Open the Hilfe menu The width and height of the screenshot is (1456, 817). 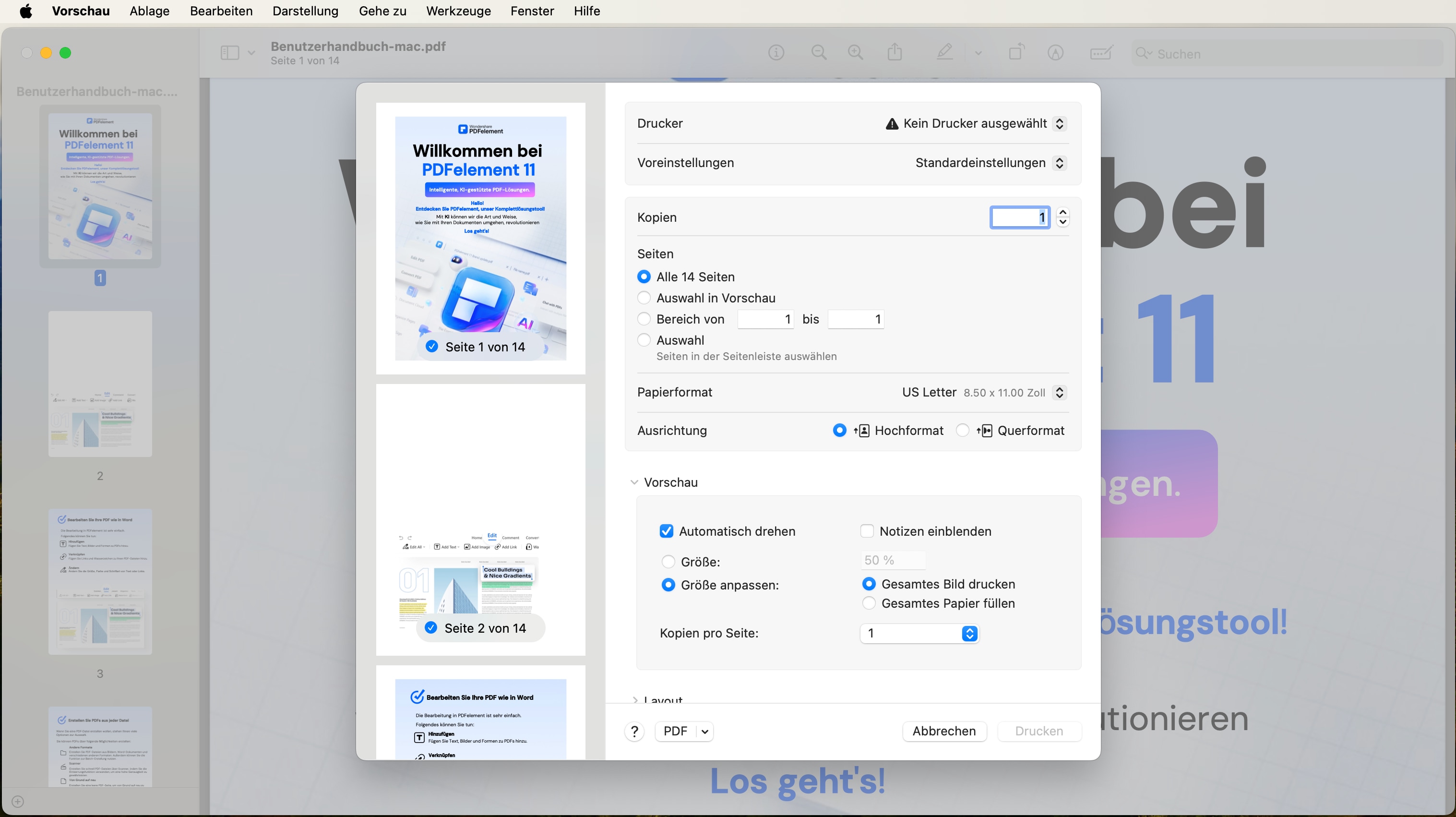click(x=587, y=12)
